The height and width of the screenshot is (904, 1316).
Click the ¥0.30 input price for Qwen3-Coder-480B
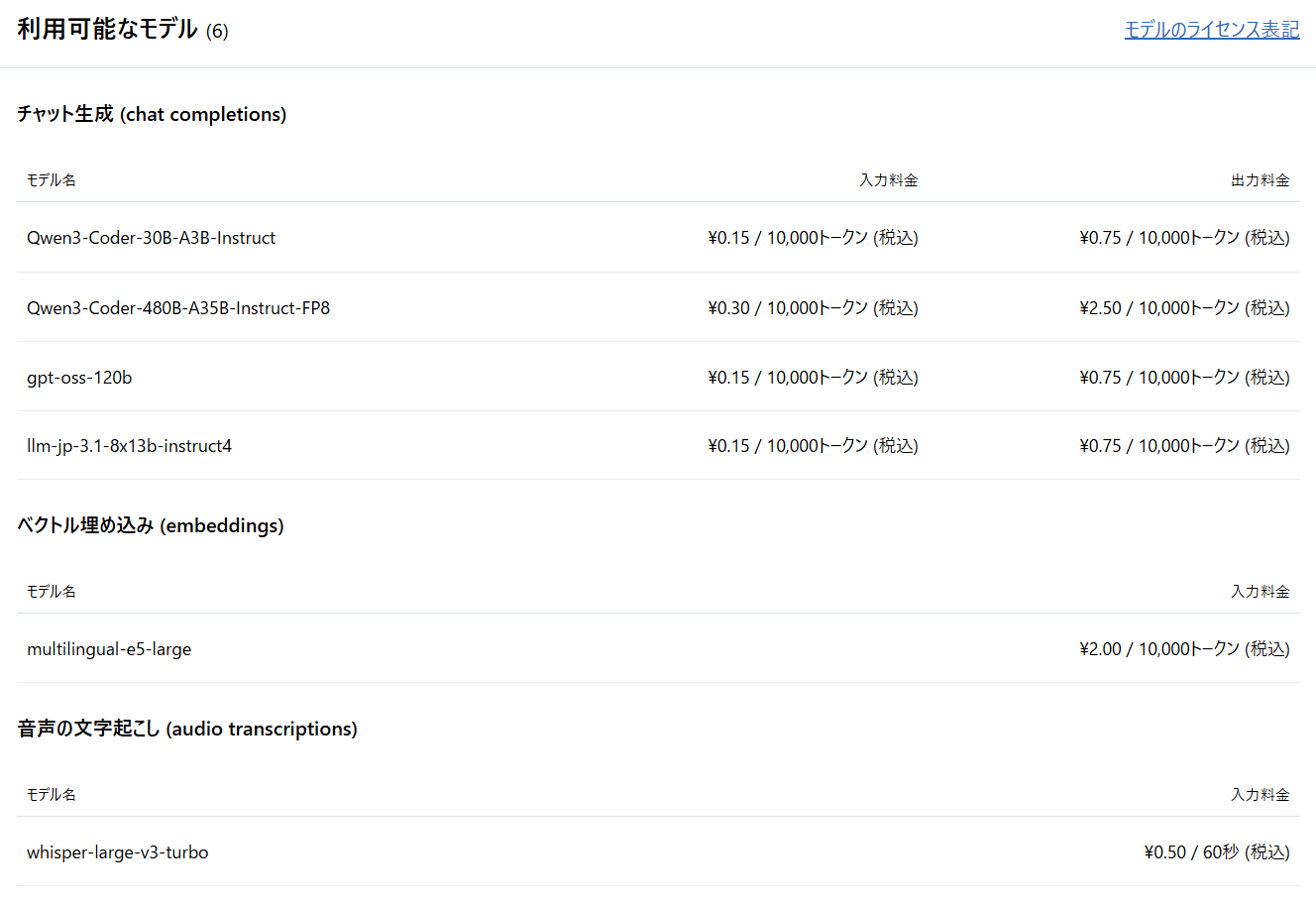pos(814,308)
